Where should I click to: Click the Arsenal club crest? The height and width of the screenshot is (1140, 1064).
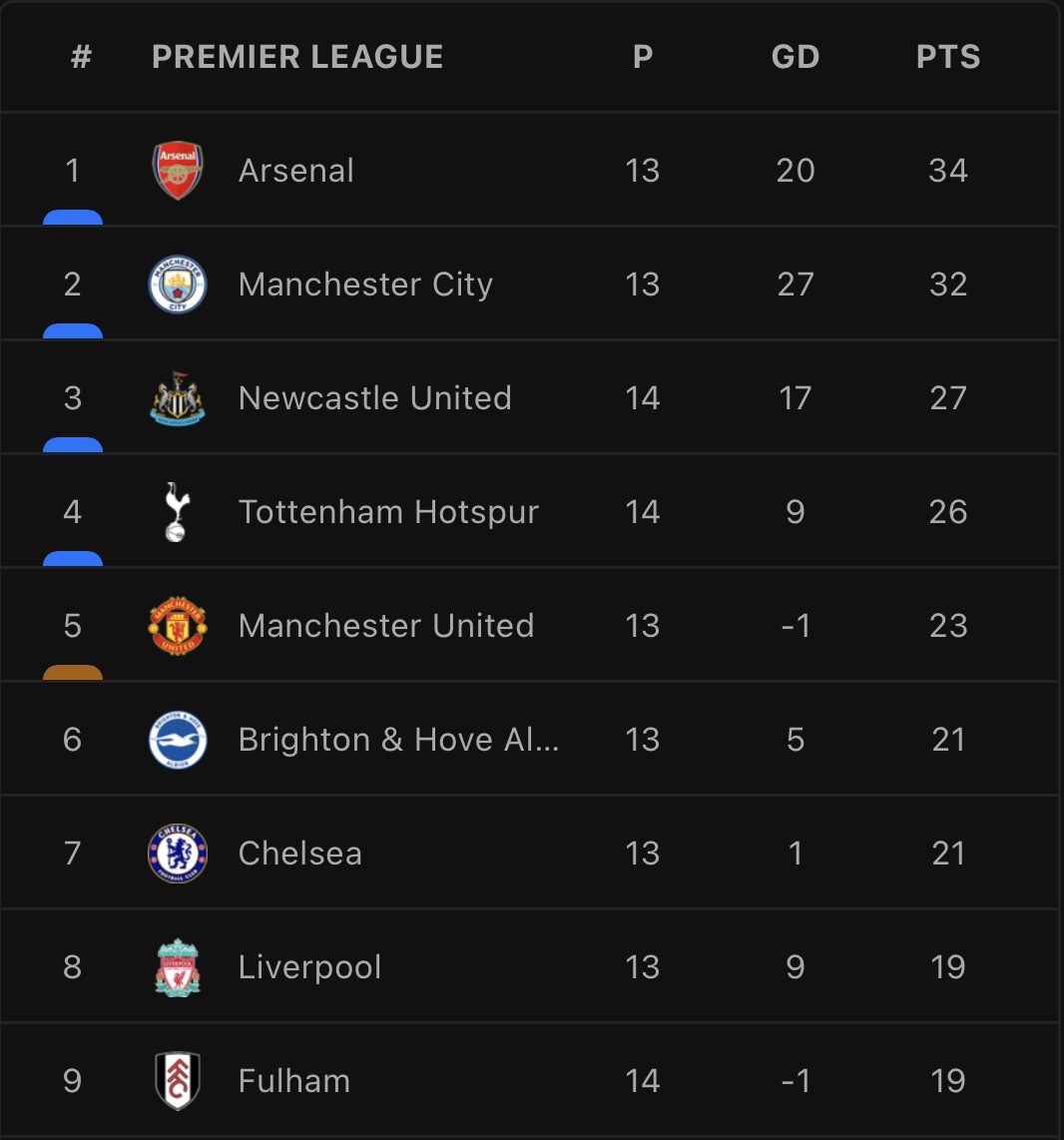coord(178,170)
